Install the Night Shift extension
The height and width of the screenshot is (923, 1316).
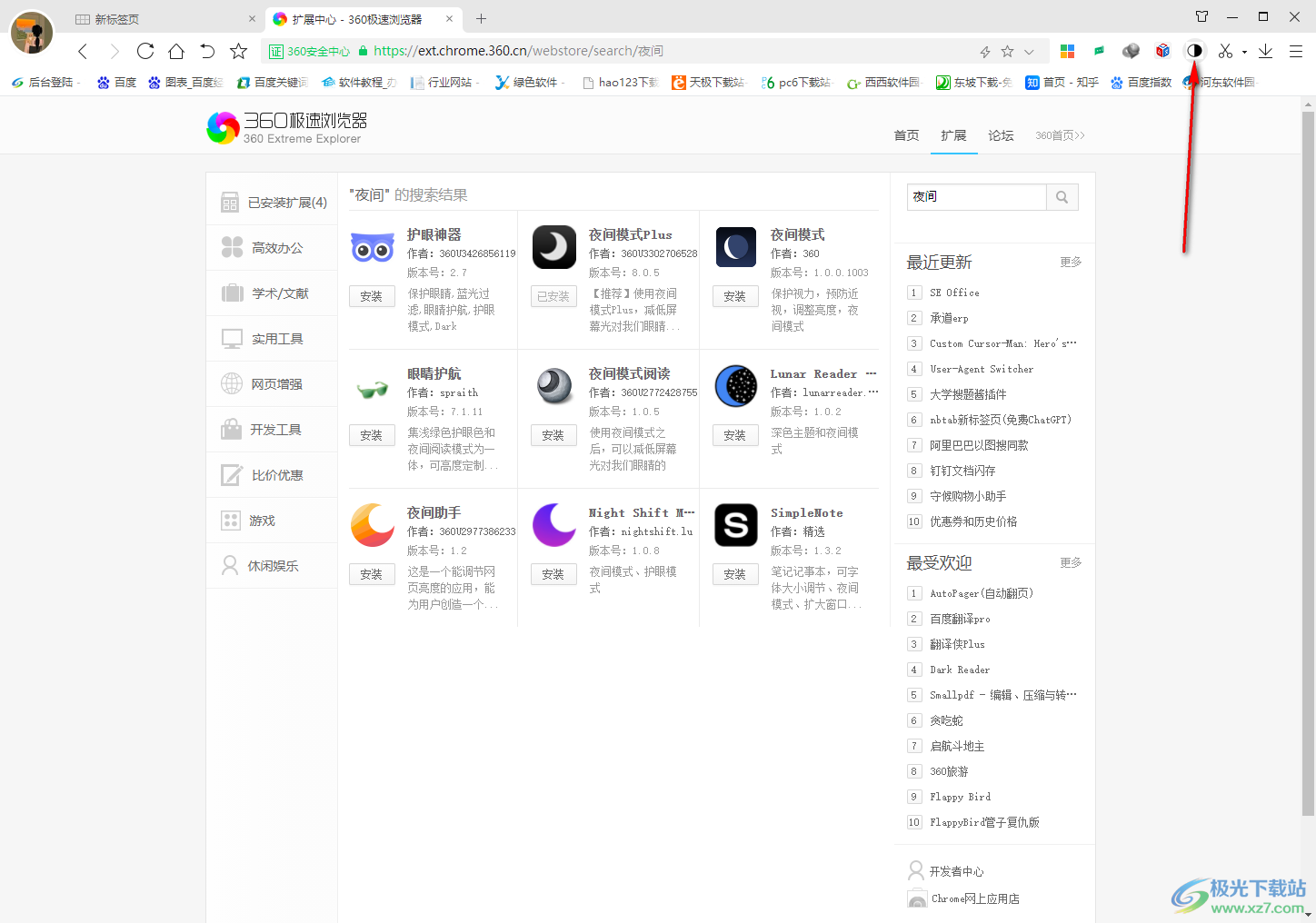click(x=553, y=574)
